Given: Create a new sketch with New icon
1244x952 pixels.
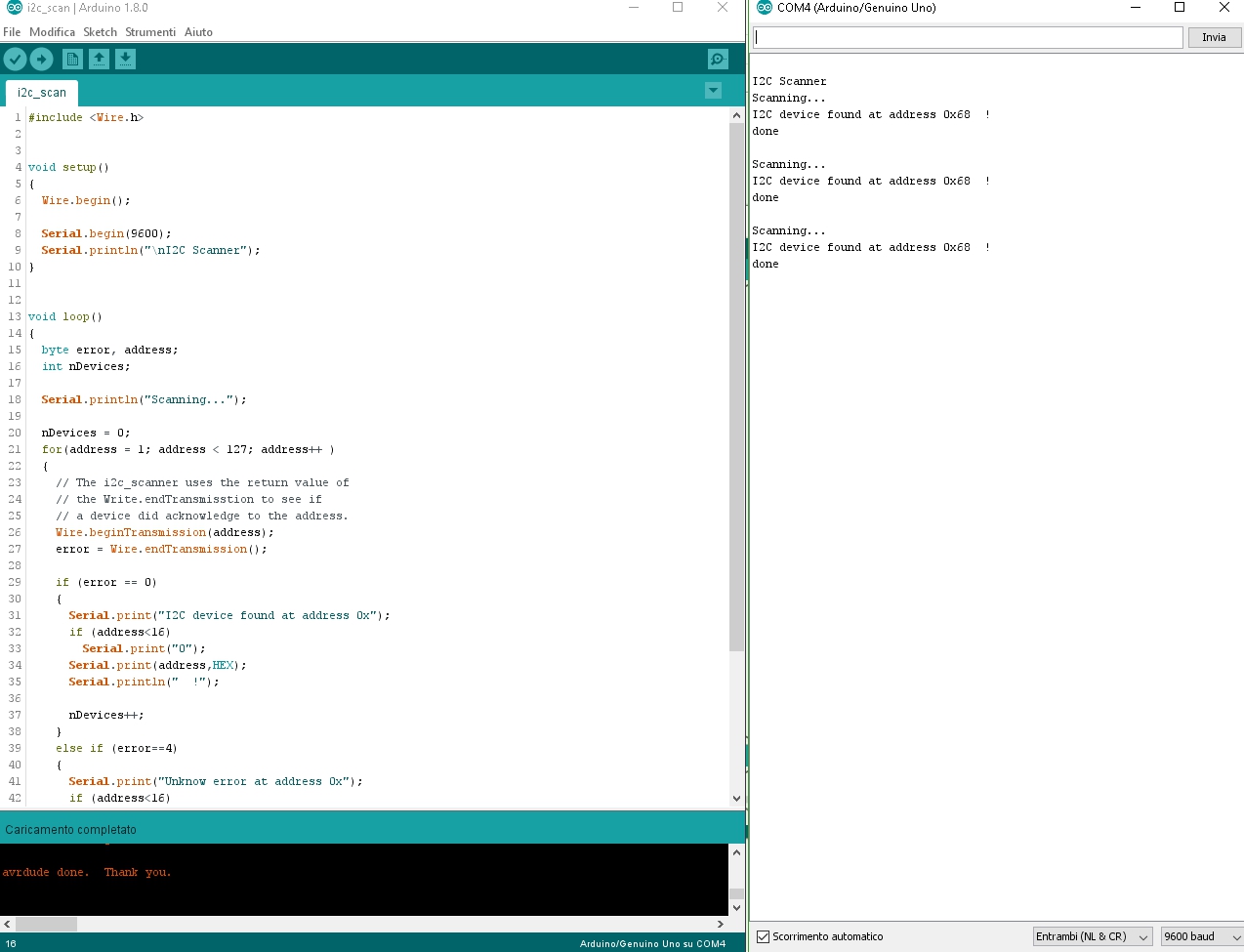Looking at the screenshot, I should (x=72, y=60).
